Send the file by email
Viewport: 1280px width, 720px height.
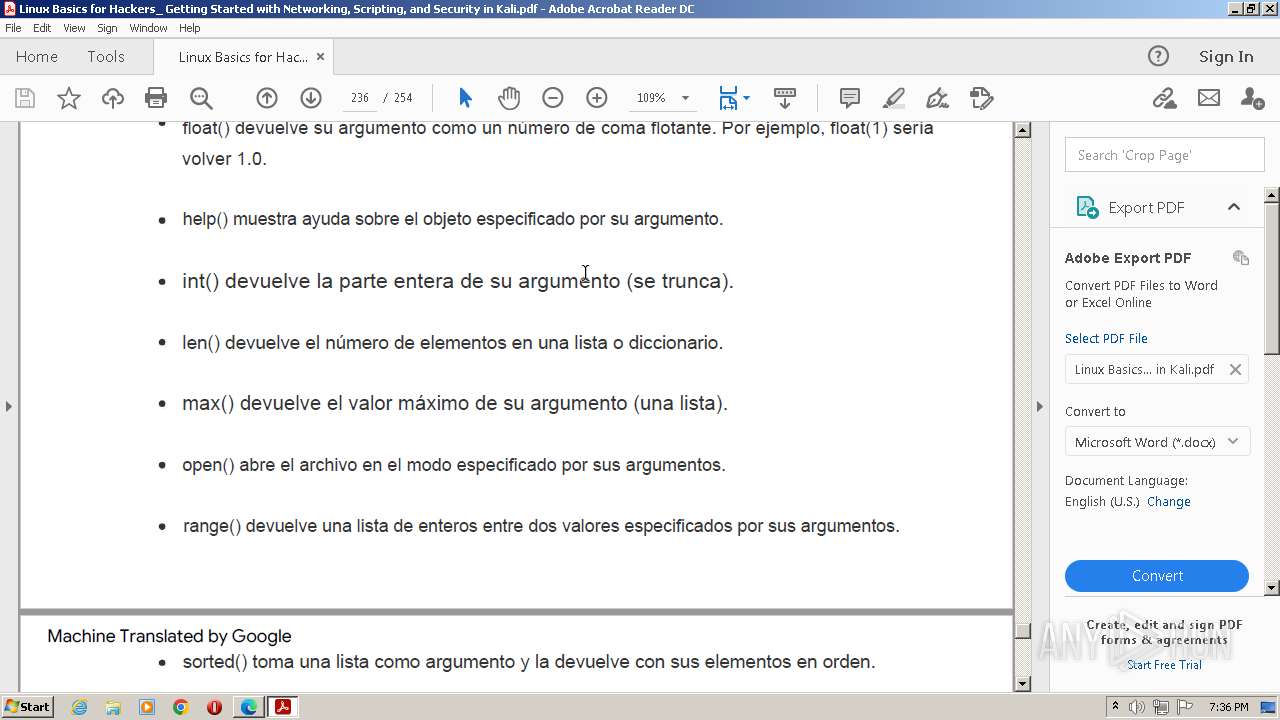(x=1209, y=98)
